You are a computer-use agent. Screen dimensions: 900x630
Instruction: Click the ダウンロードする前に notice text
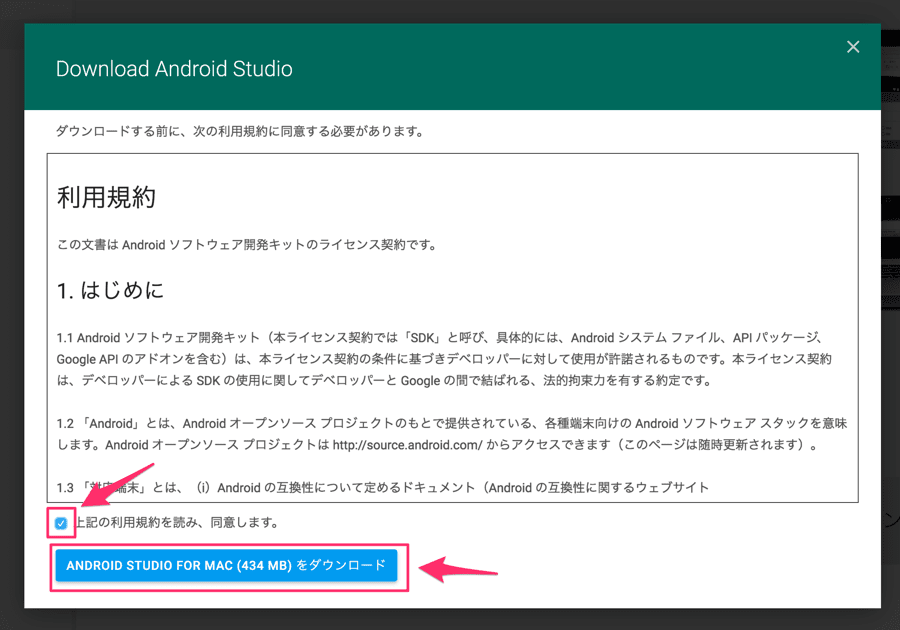click(x=240, y=131)
